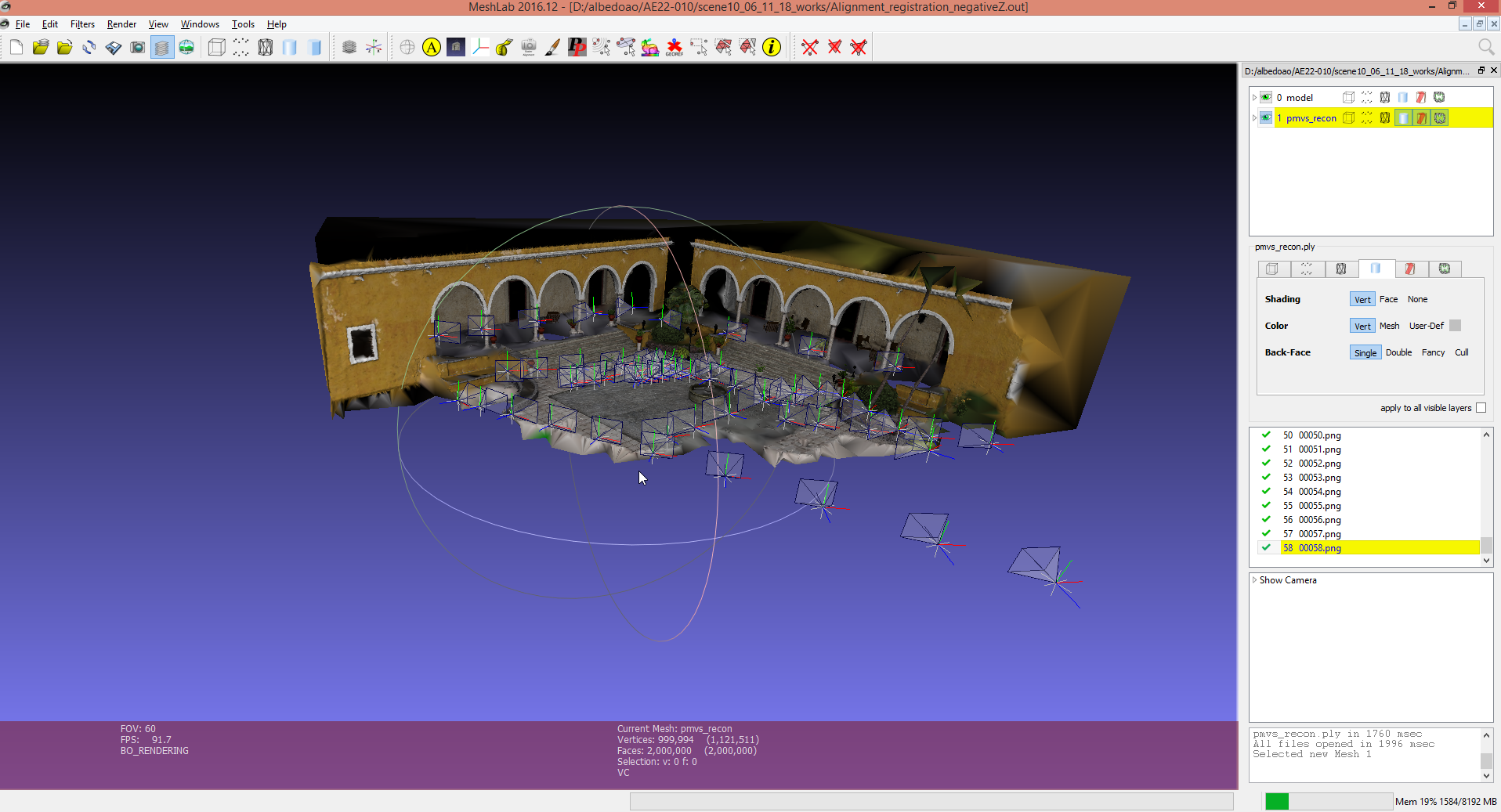This screenshot has height=812, width=1501.
Task: Open the Filters menu
Action: [82, 24]
